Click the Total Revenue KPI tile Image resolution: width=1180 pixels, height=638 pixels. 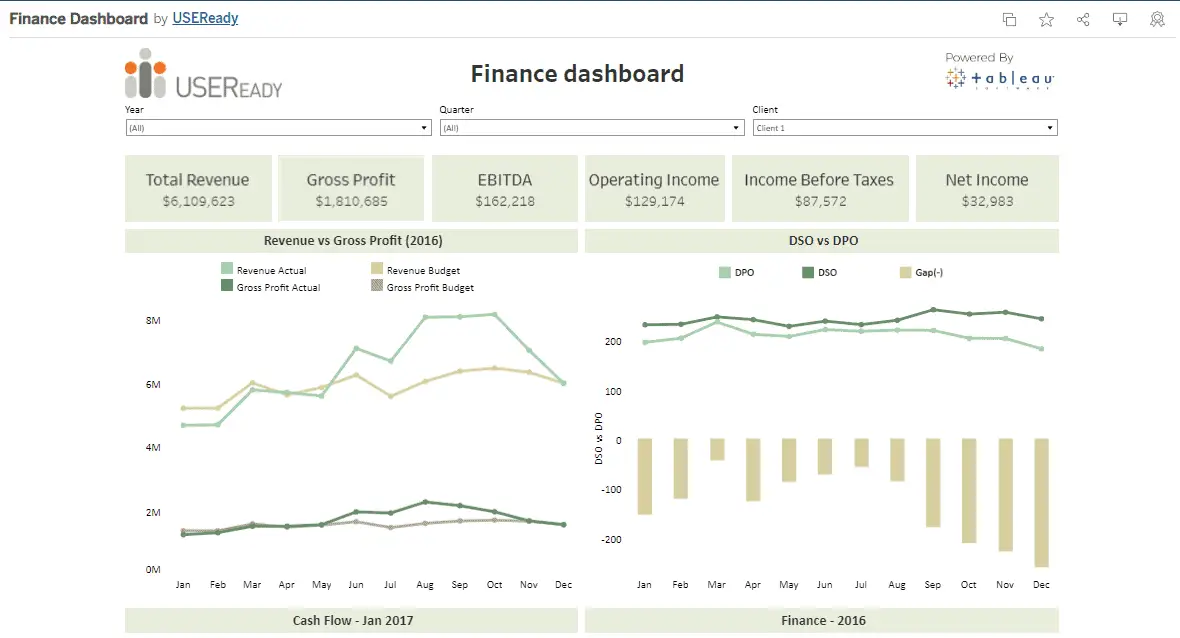point(198,188)
